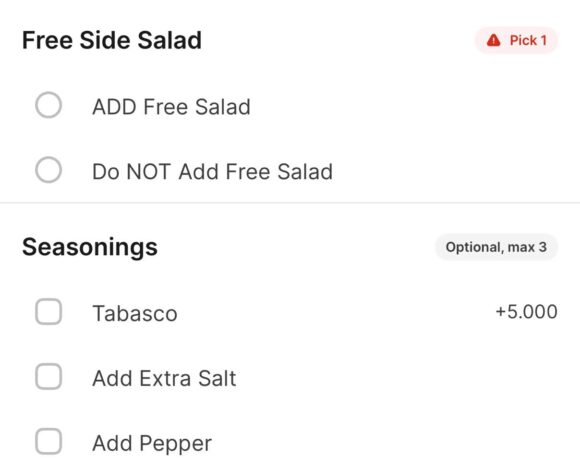Tick the Tabasco checkbox

tap(48, 312)
